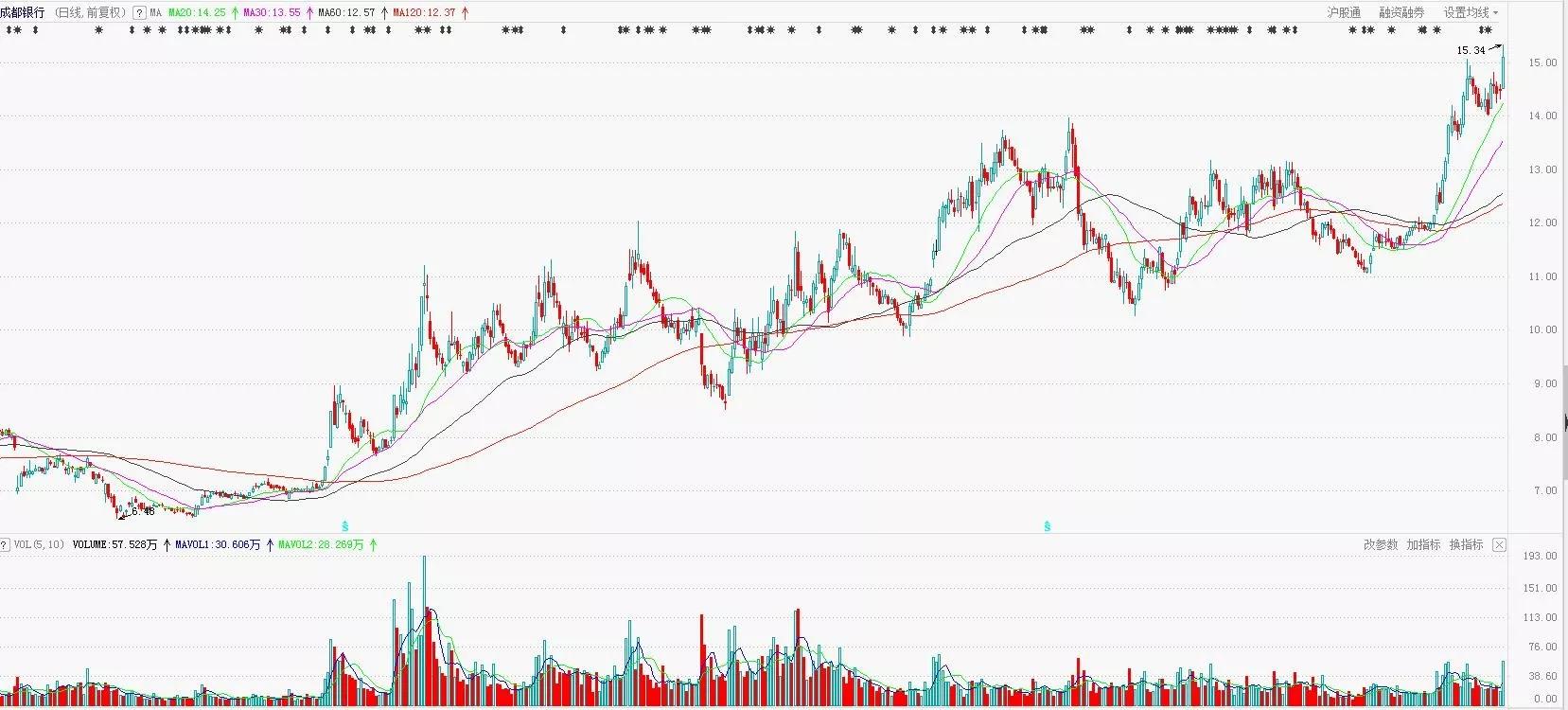Click the red up arrow after MA120:12.37
The width and height of the screenshot is (1568, 710).
click(464, 13)
